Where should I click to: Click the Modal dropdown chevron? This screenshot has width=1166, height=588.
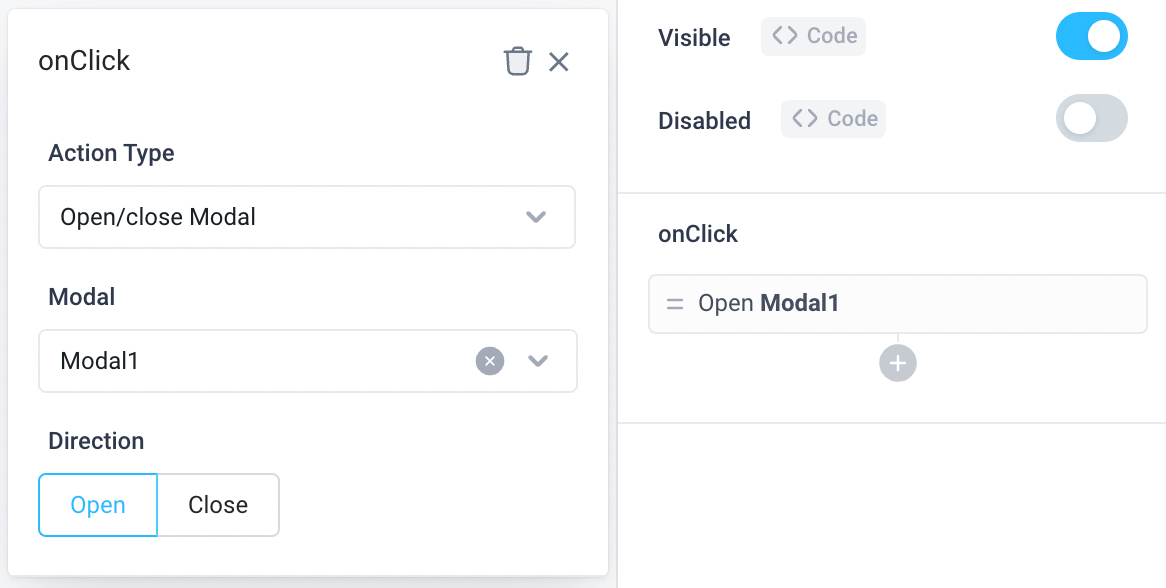(x=538, y=361)
